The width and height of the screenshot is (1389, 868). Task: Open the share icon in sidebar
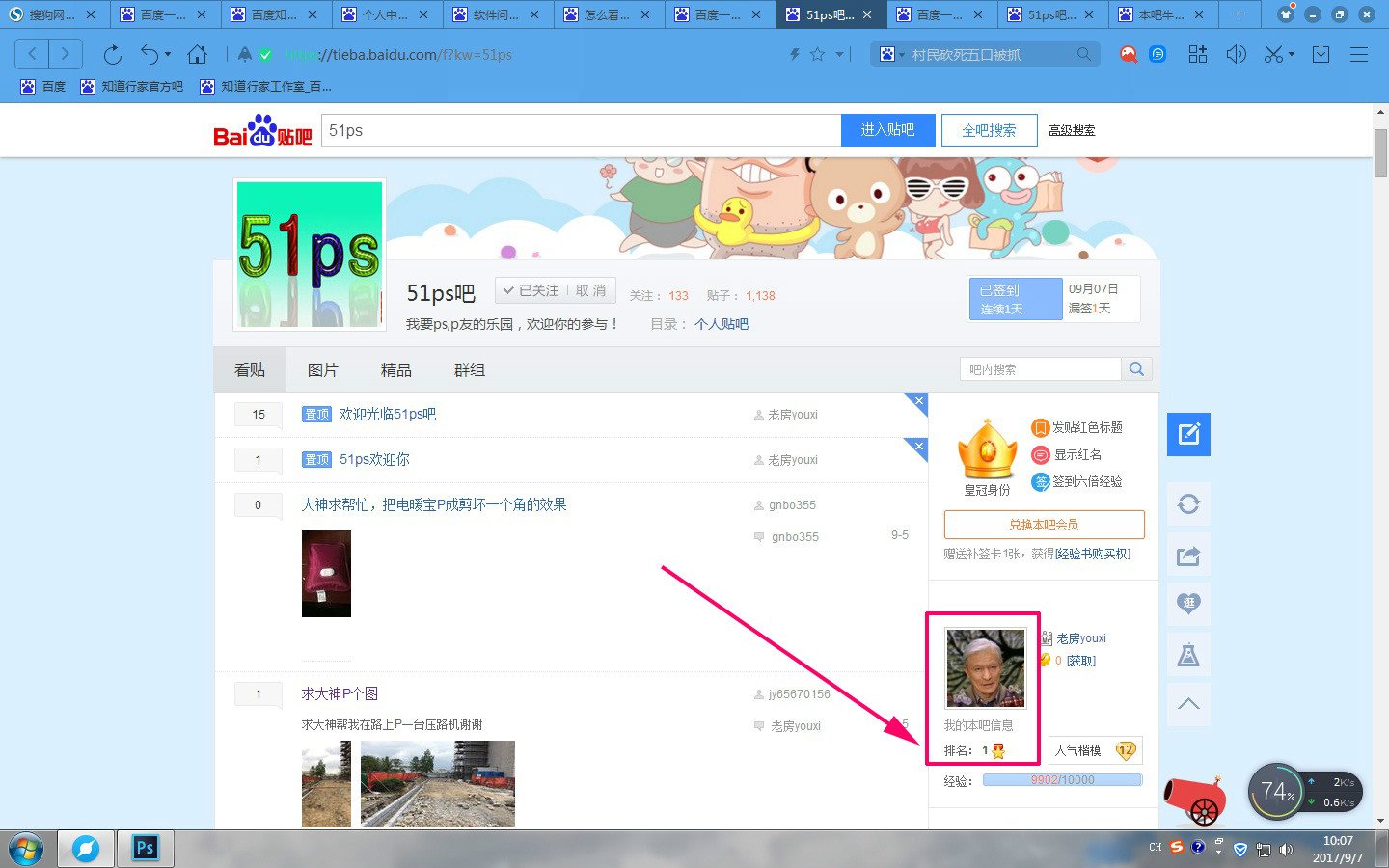click(x=1188, y=555)
